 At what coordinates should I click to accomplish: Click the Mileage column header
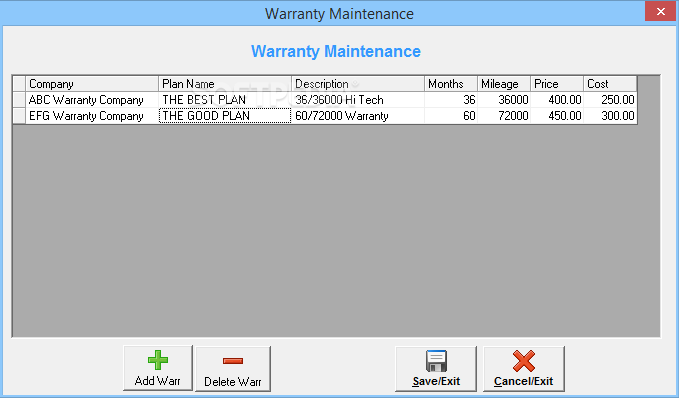pyautogui.click(x=504, y=84)
